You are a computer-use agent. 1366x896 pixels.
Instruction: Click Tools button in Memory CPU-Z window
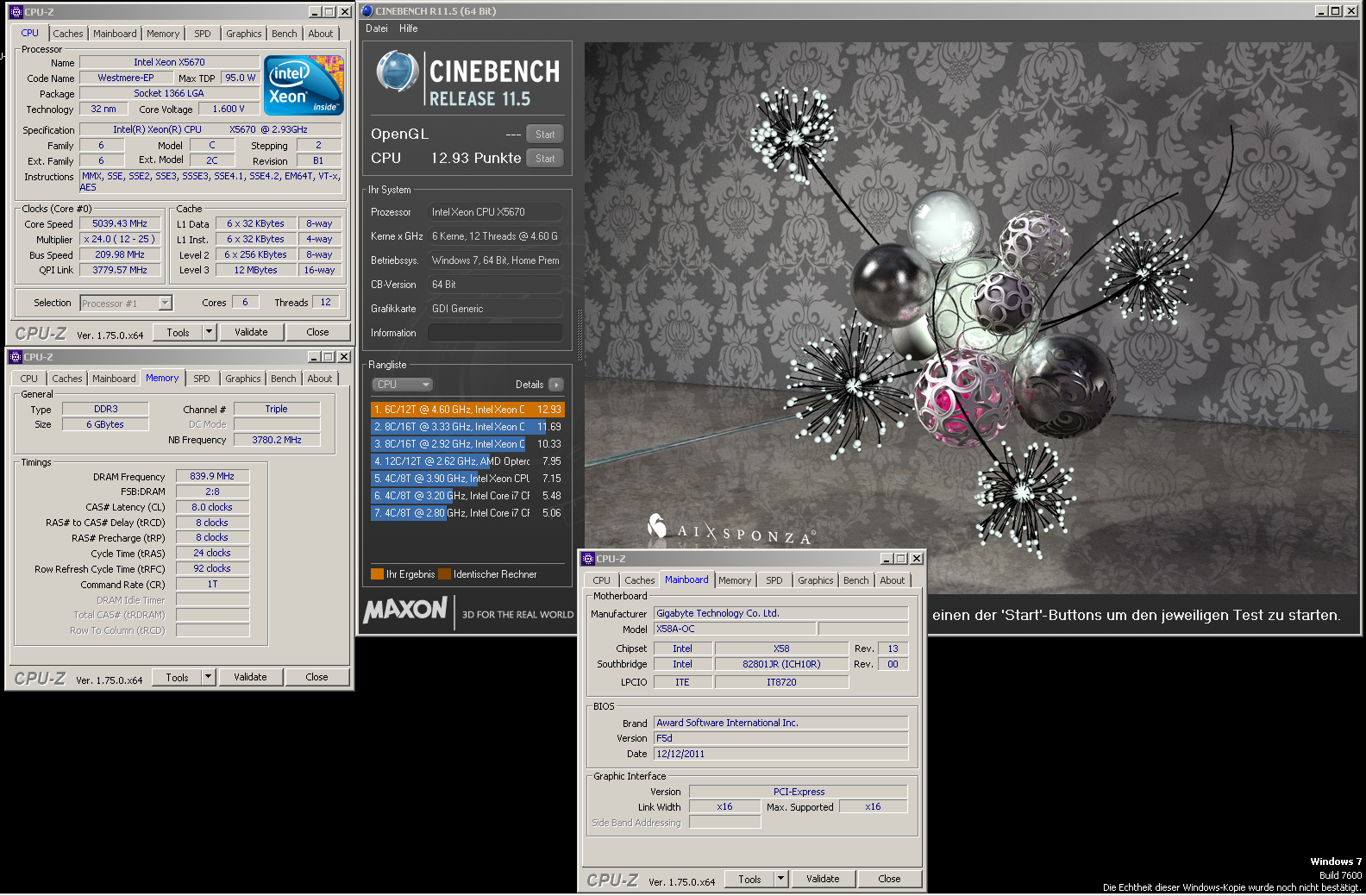coord(177,677)
